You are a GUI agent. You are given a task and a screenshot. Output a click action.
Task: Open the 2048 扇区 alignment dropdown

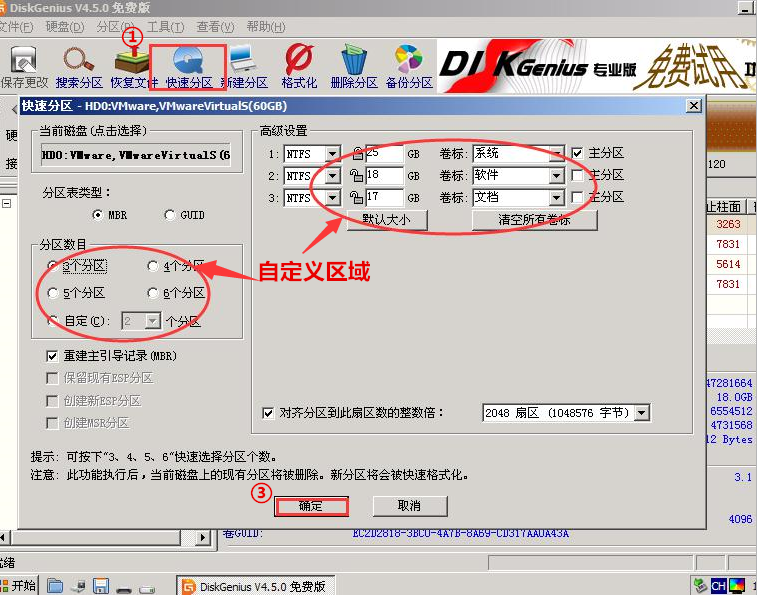(x=641, y=413)
